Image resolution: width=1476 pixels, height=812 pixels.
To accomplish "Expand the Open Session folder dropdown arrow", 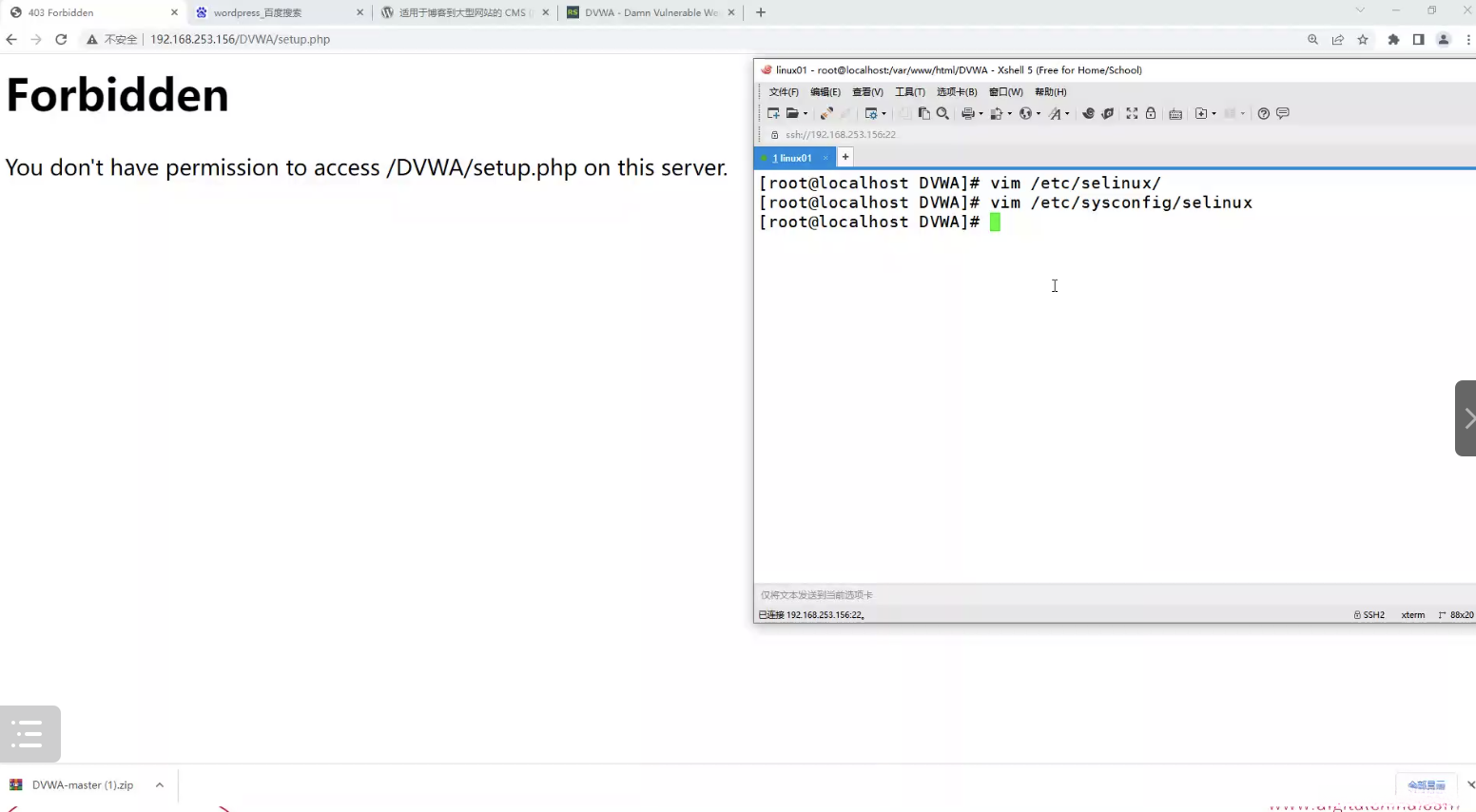I will [806, 113].
